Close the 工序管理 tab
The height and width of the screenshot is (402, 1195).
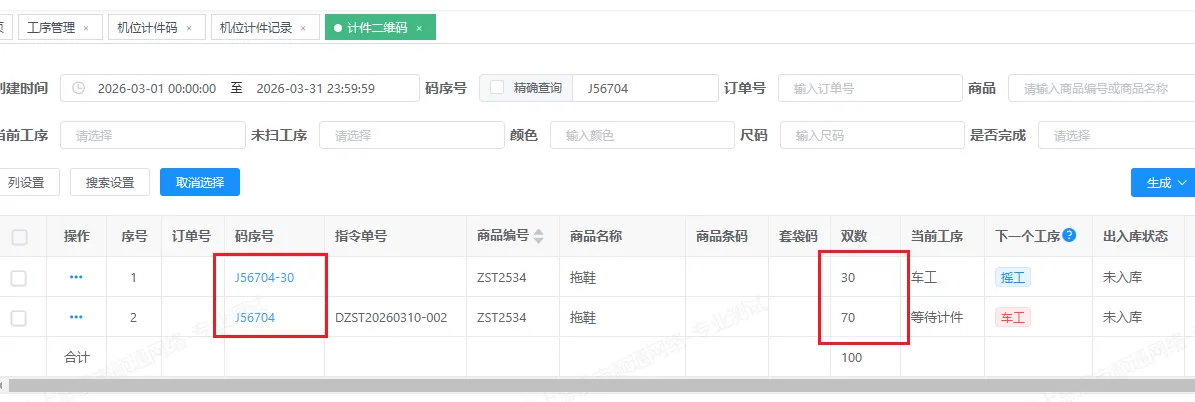point(86,28)
